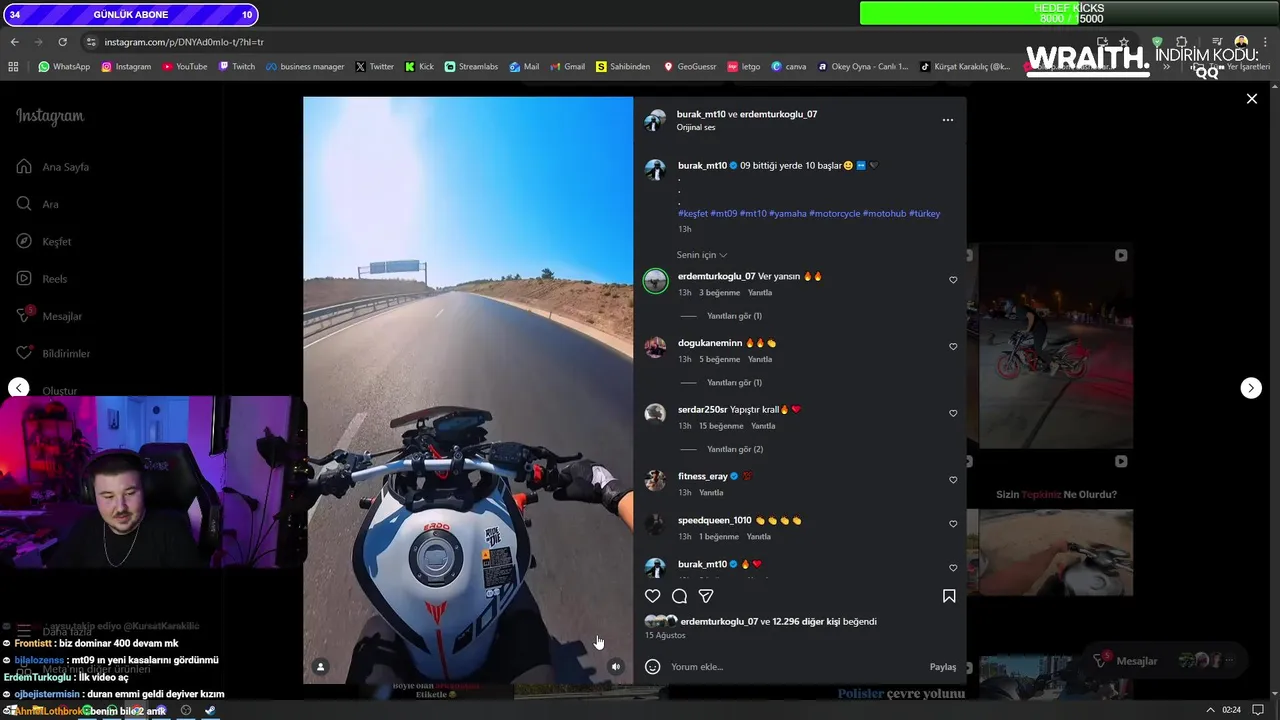Open Streamlabs bookmark
The image size is (1280, 720).
471,67
